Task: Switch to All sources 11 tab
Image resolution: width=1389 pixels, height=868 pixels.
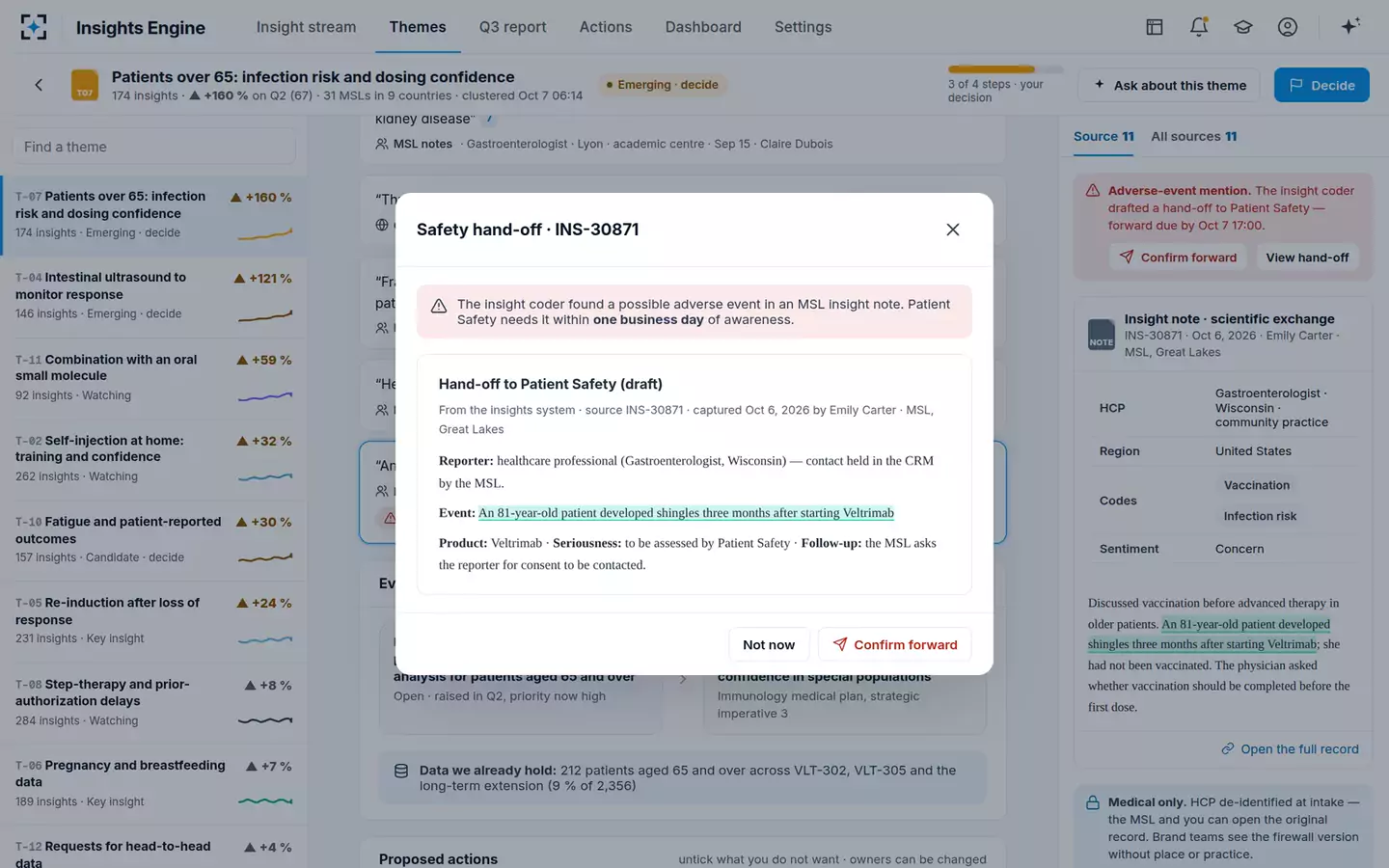Action: point(1194,136)
